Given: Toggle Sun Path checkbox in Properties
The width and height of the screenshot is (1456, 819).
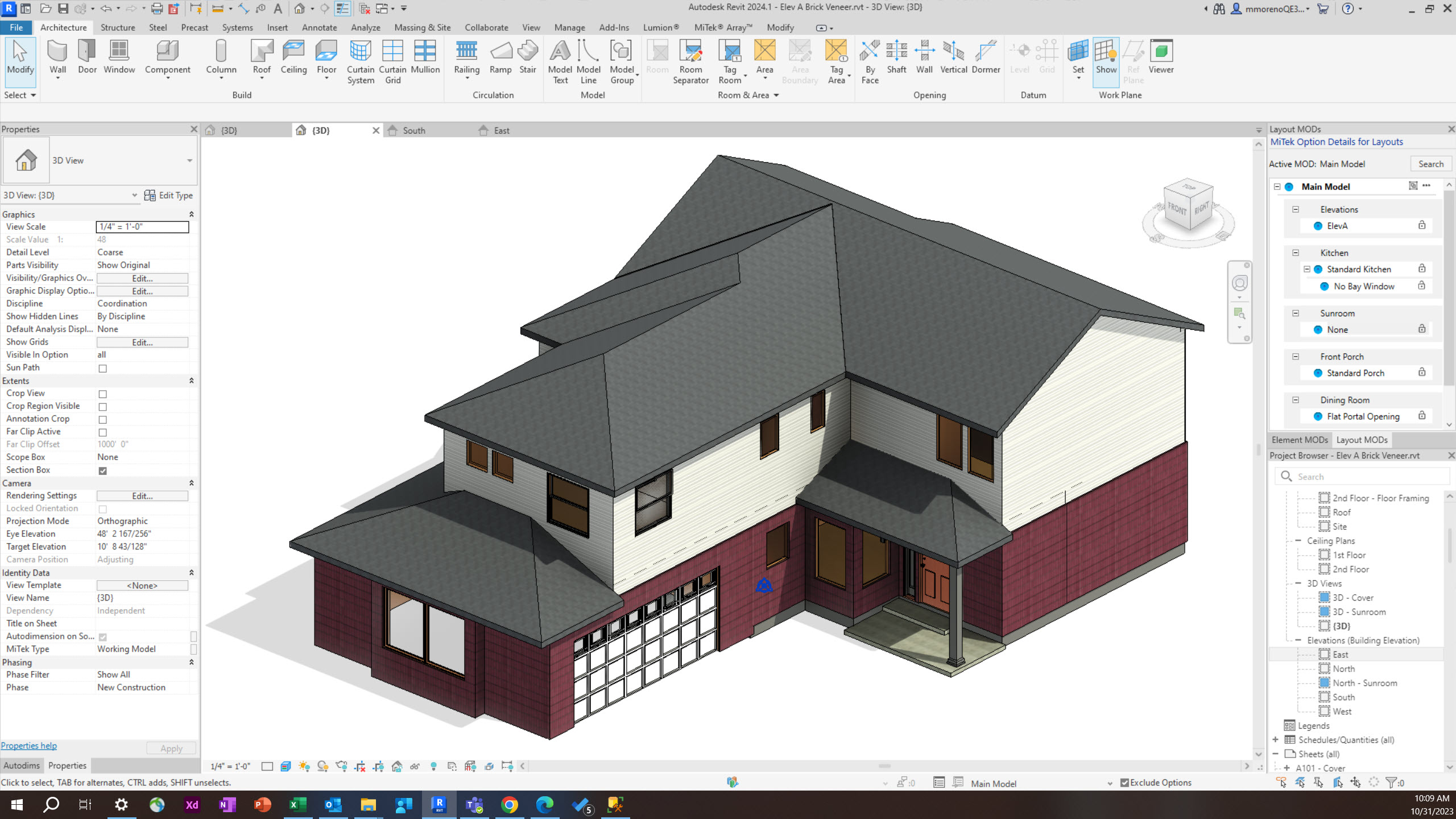Looking at the screenshot, I should (102, 368).
